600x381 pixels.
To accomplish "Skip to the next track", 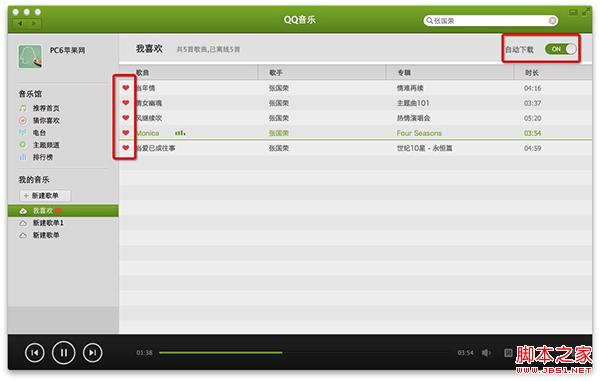I will click(93, 353).
